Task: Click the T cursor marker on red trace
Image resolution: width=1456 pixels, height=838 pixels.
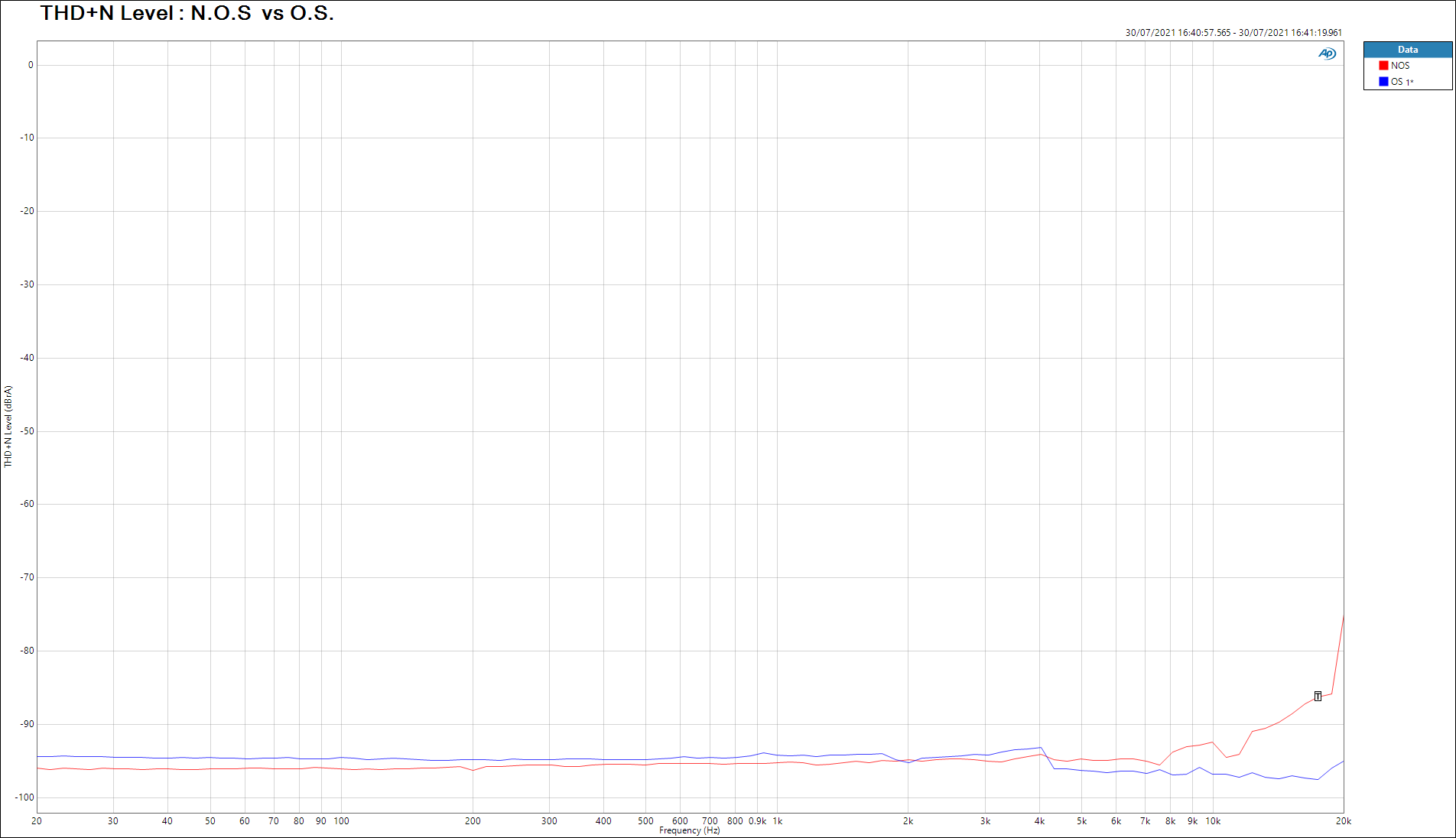Action: 1318,697
